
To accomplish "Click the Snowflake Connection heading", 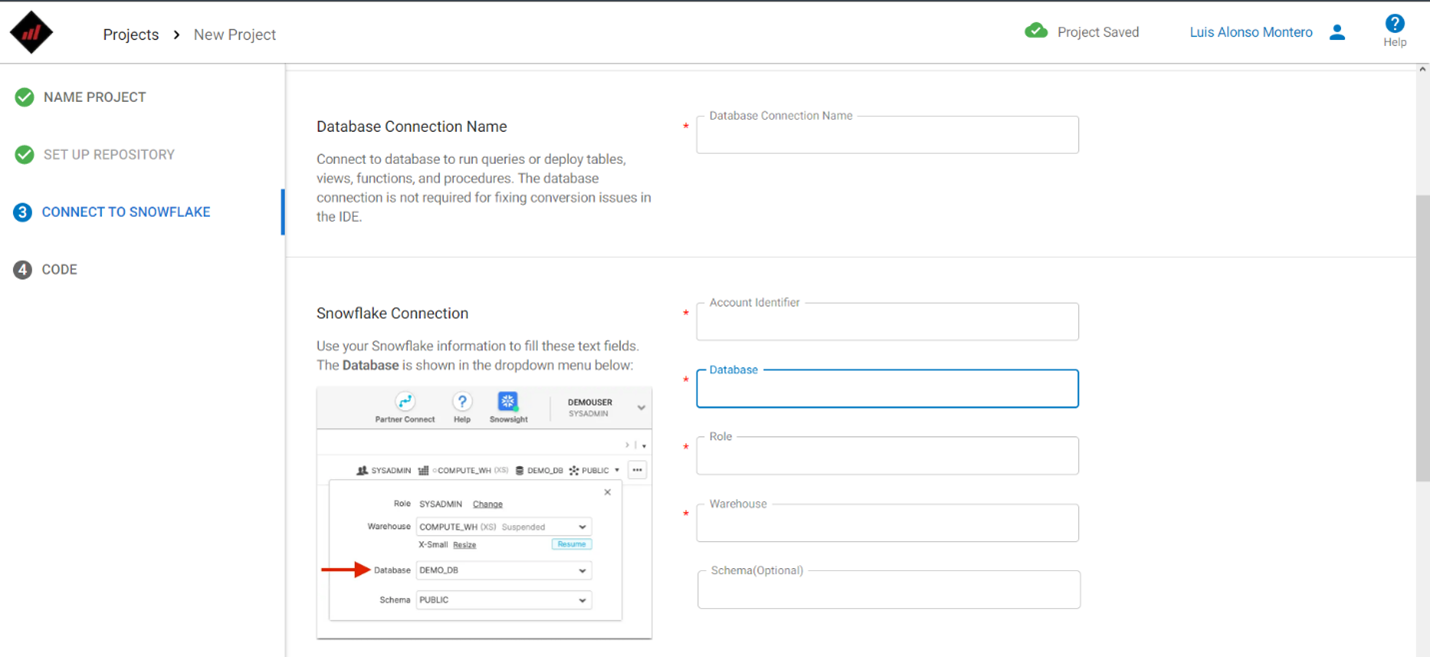I will [392, 313].
